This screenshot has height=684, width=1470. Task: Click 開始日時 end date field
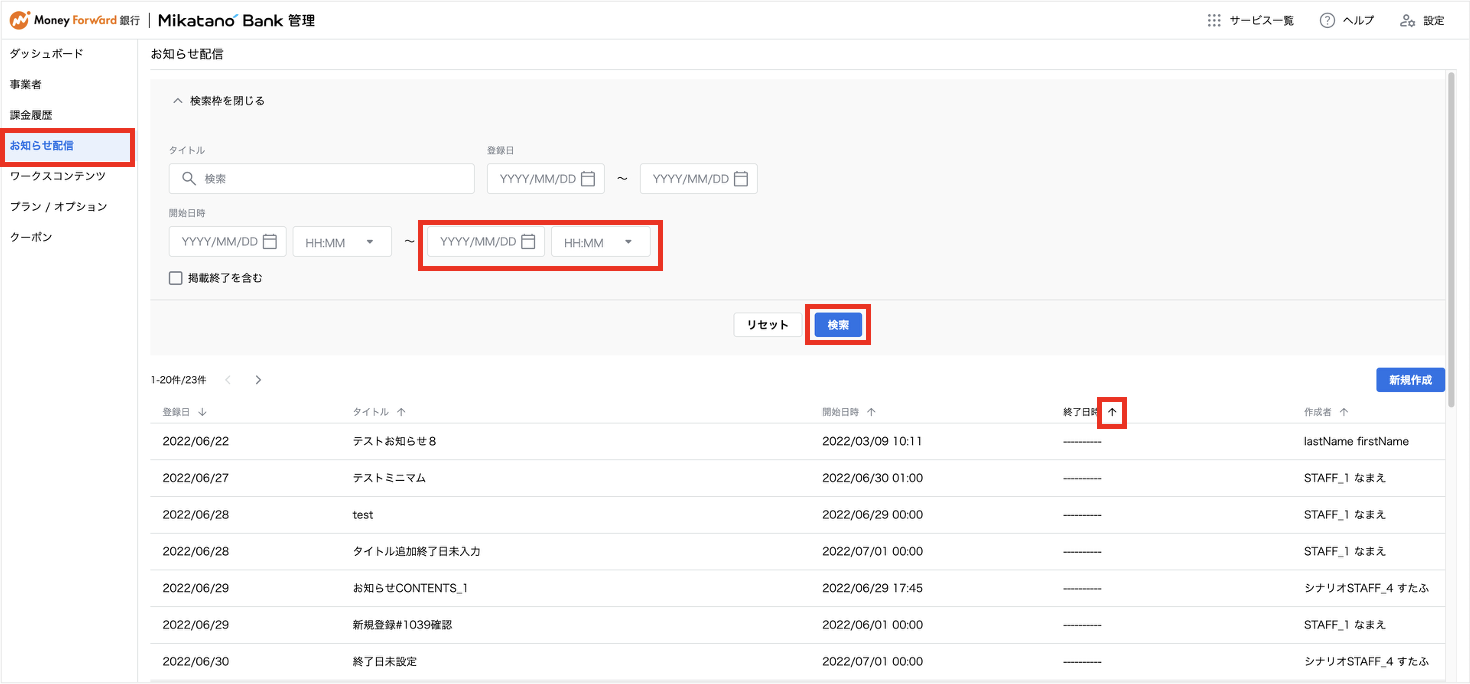(486, 242)
